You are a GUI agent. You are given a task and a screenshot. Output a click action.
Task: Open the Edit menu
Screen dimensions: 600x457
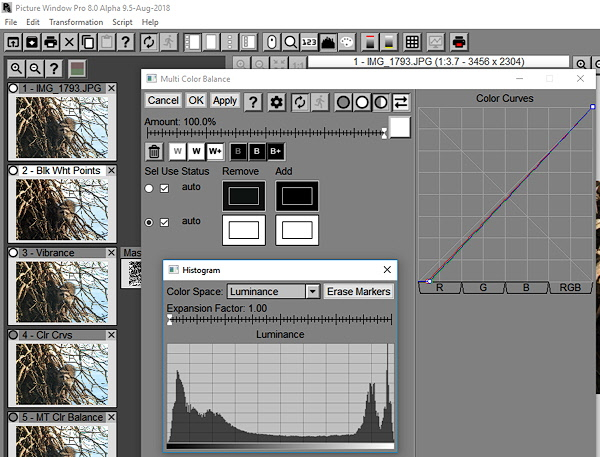[x=33, y=22]
